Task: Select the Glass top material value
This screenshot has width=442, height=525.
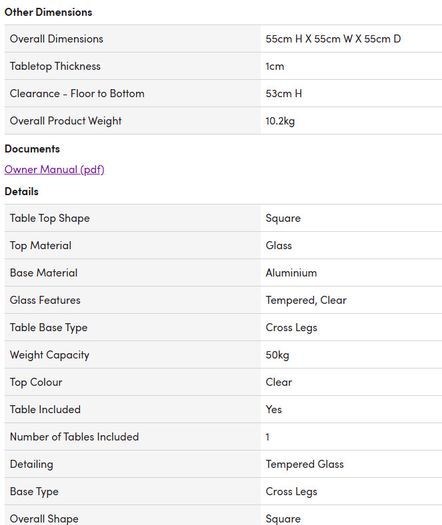Action: point(279,245)
